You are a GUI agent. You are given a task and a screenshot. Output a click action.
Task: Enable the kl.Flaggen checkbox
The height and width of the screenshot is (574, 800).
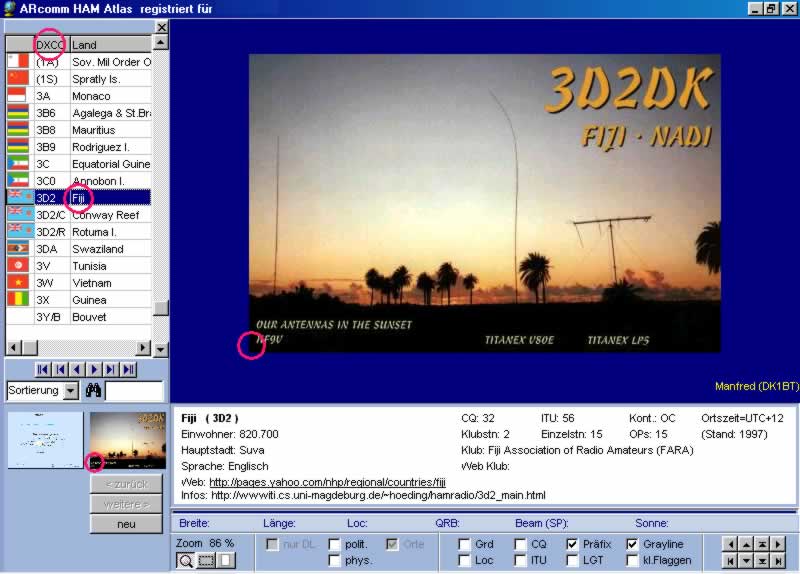(x=632, y=561)
